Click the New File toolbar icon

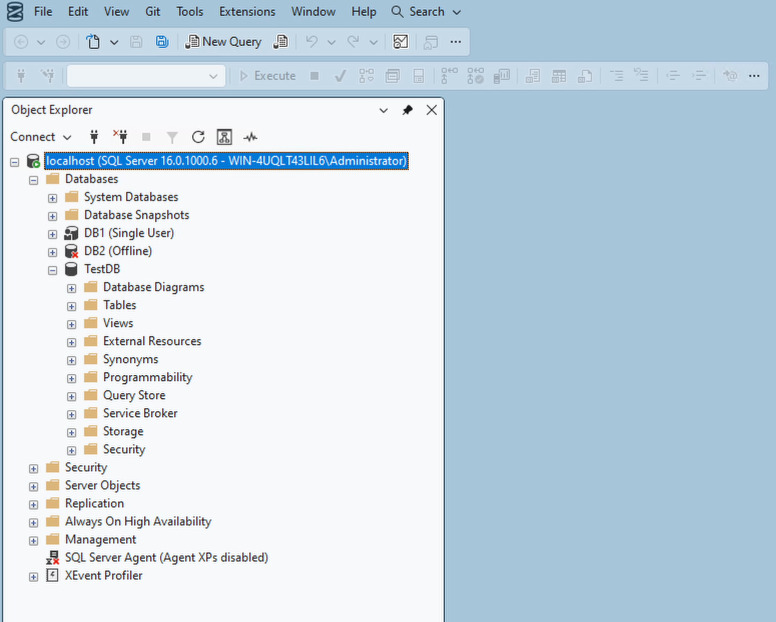93,42
